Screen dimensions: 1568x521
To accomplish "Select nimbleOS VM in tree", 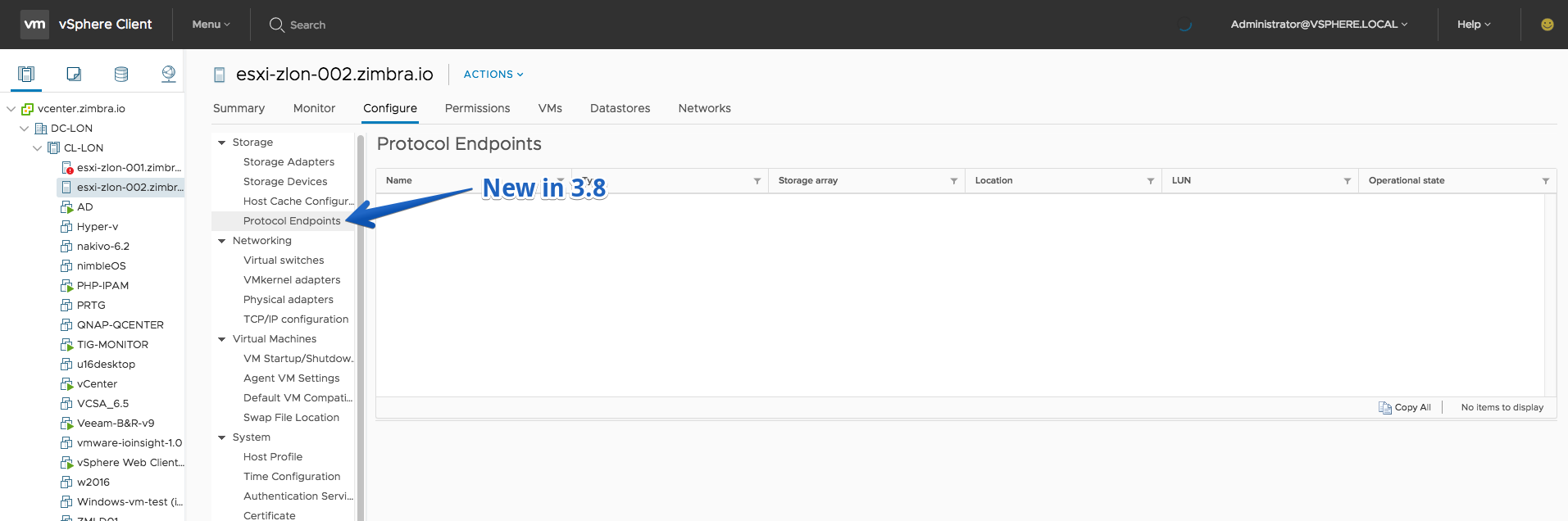I will [x=102, y=266].
